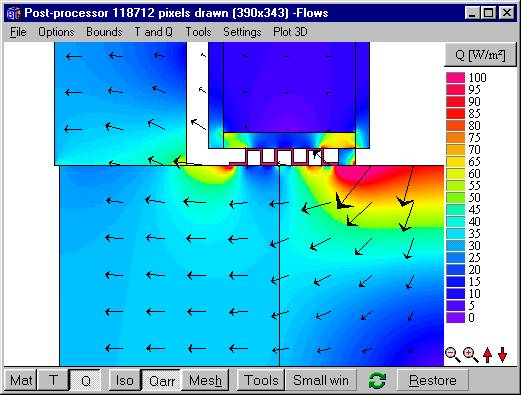
Task: Toggle the T temperature view button
Action: (x=53, y=380)
